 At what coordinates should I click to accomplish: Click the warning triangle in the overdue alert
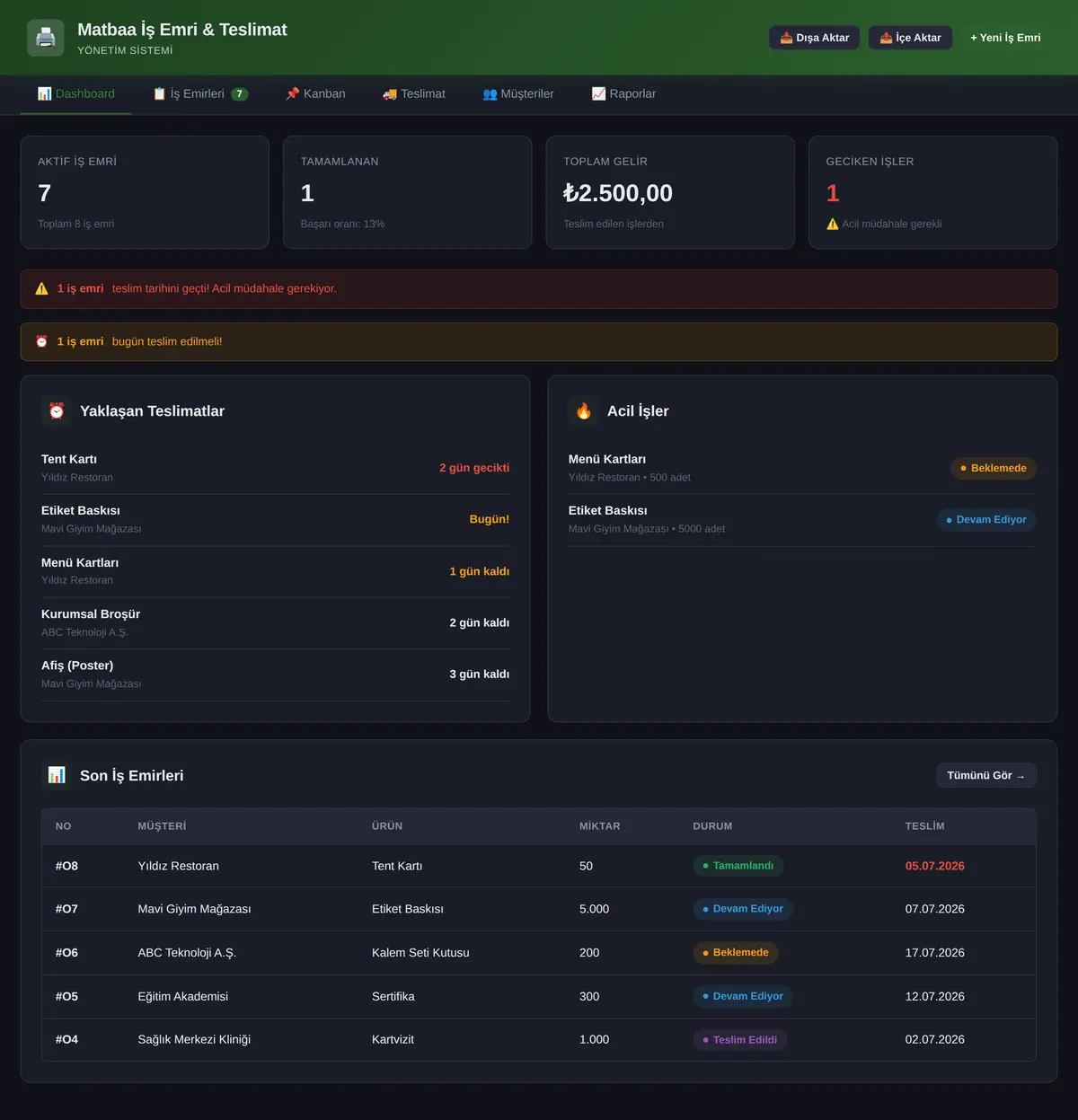pos(41,288)
